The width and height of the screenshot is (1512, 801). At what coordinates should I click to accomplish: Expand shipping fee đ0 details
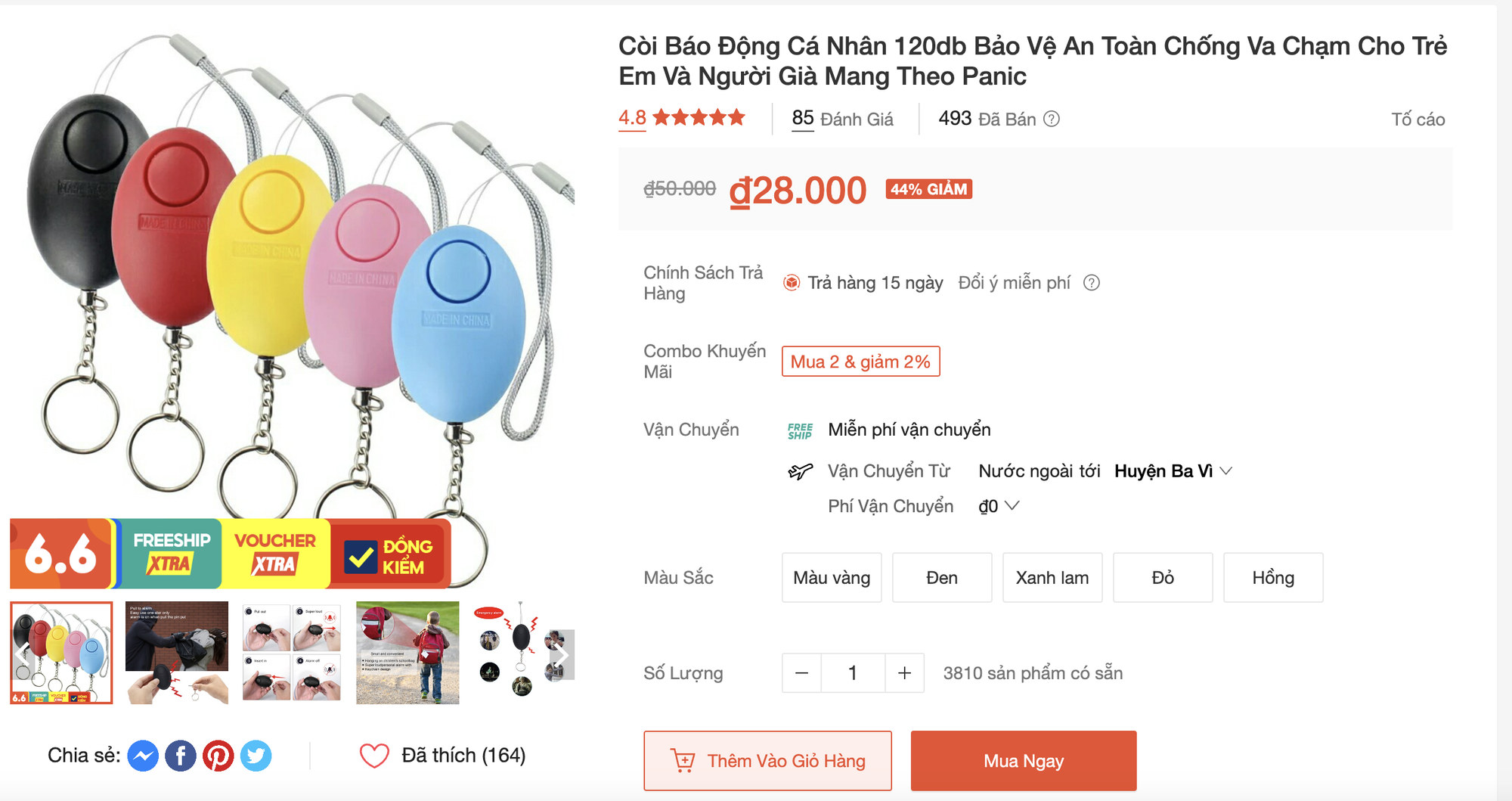[999, 506]
